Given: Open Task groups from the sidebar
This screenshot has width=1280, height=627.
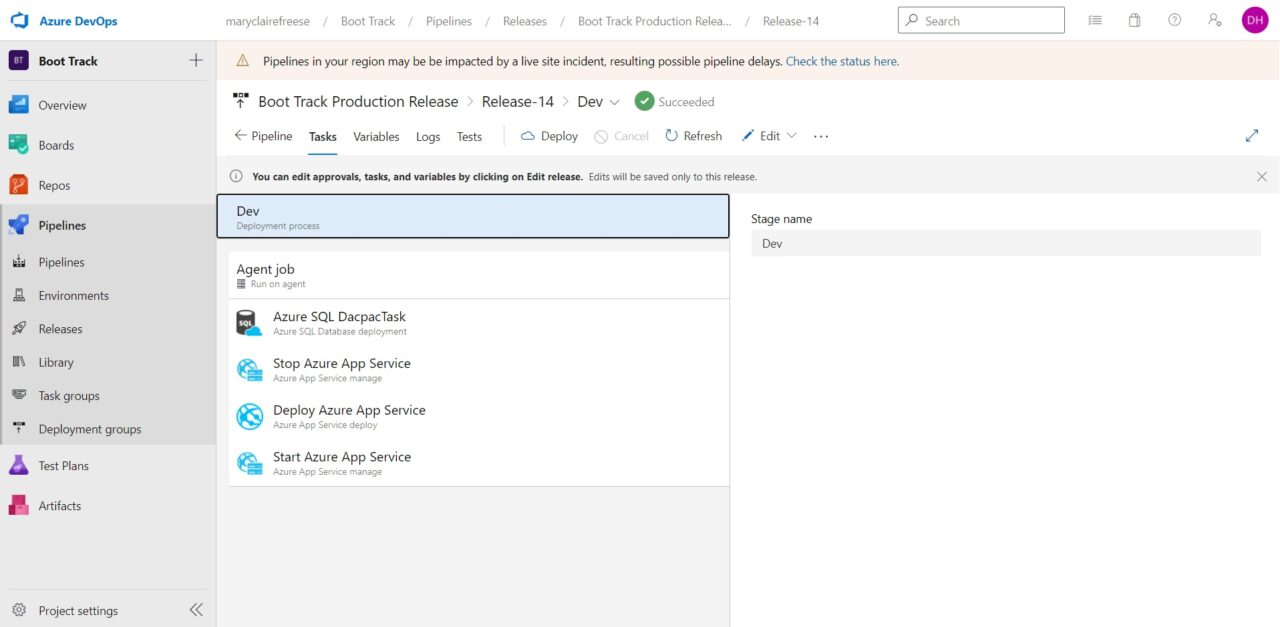Looking at the screenshot, I should pyautogui.click(x=69, y=395).
